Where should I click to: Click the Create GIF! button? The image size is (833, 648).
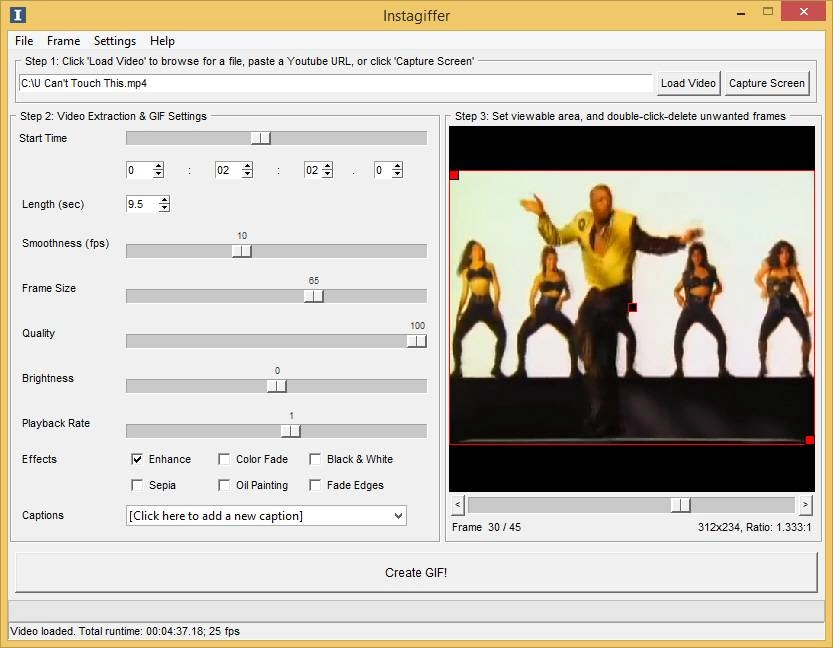coord(416,573)
